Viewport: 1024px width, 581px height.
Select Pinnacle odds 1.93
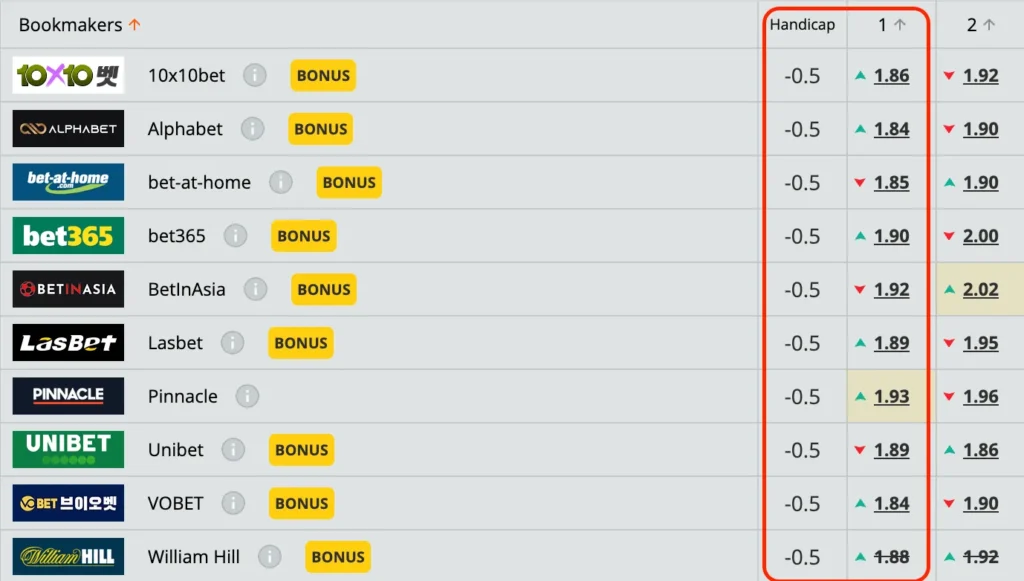pyautogui.click(x=891, y=397)
